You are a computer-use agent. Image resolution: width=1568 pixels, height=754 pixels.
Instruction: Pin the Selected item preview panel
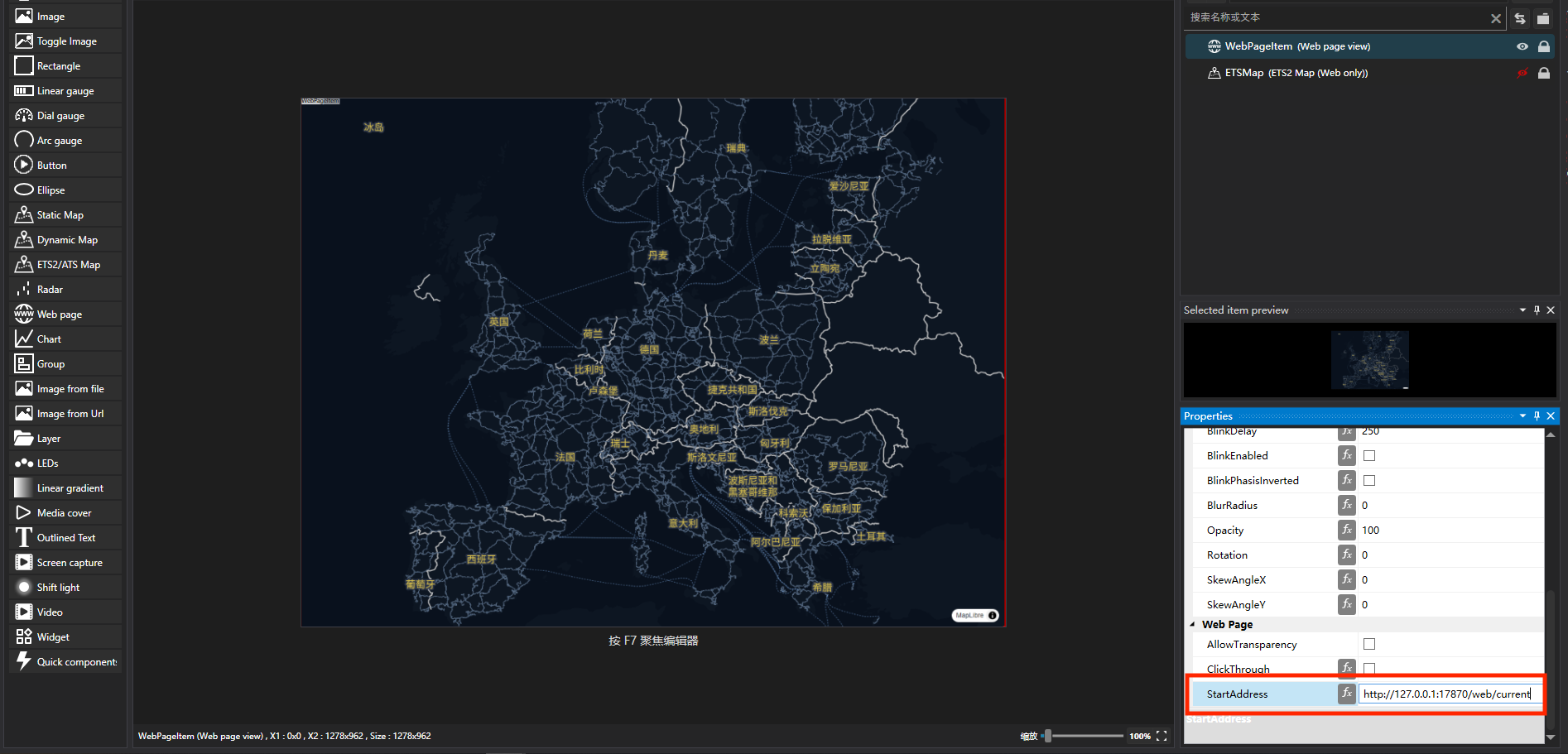[x=1537, y=310]
